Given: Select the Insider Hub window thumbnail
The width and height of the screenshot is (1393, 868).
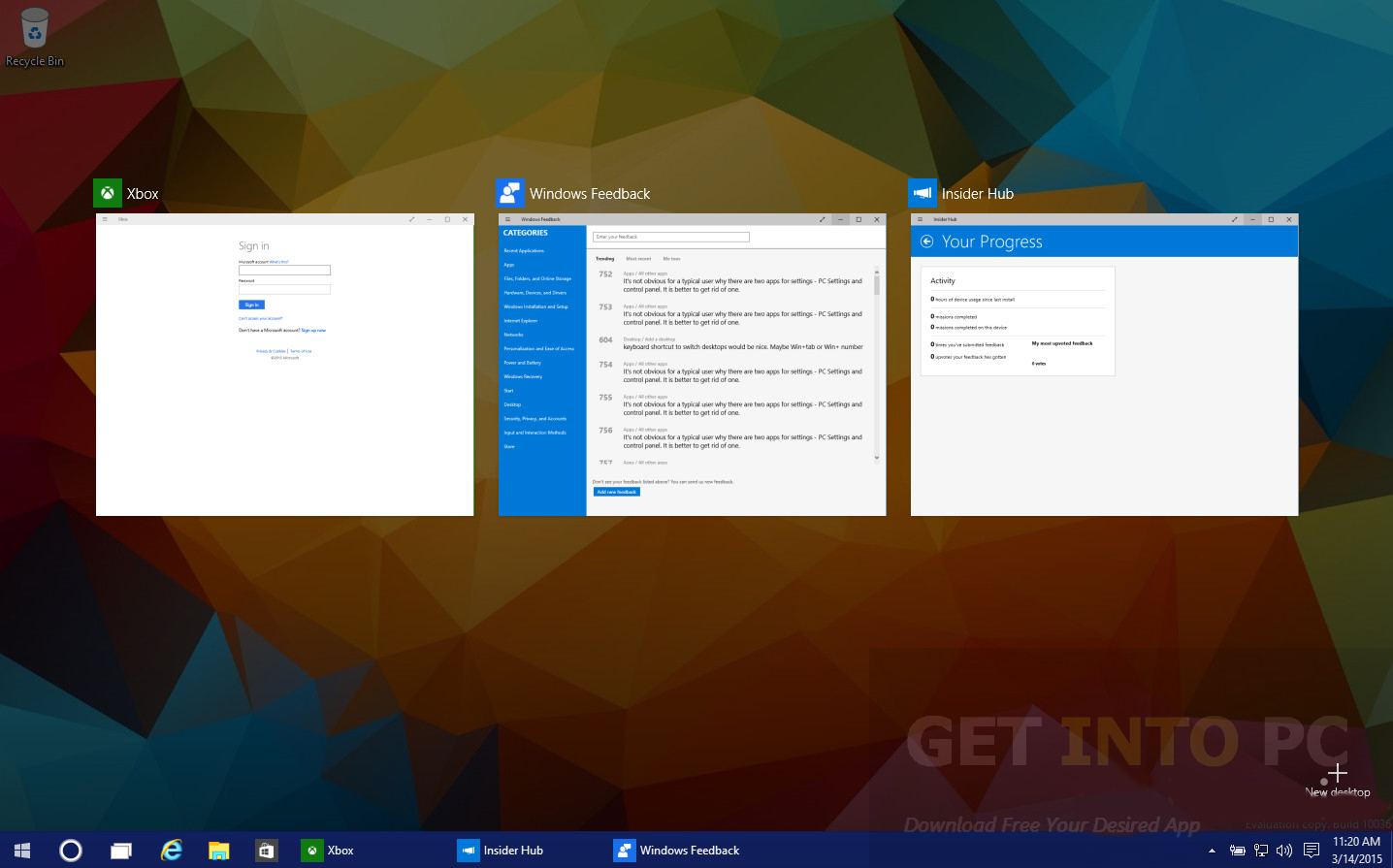Looking at the screenshot, I should 1104,365.
